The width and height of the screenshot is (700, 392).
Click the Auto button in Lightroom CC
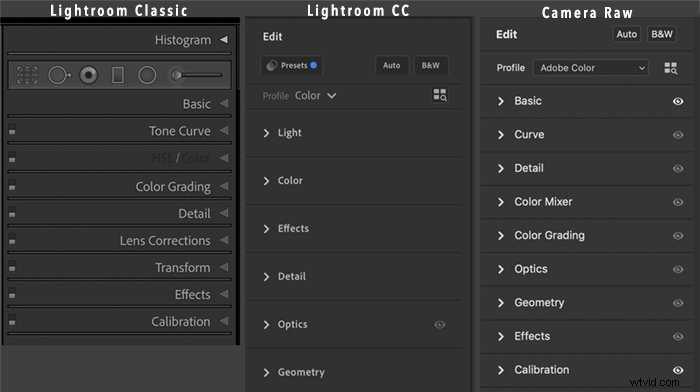point(392,65)
